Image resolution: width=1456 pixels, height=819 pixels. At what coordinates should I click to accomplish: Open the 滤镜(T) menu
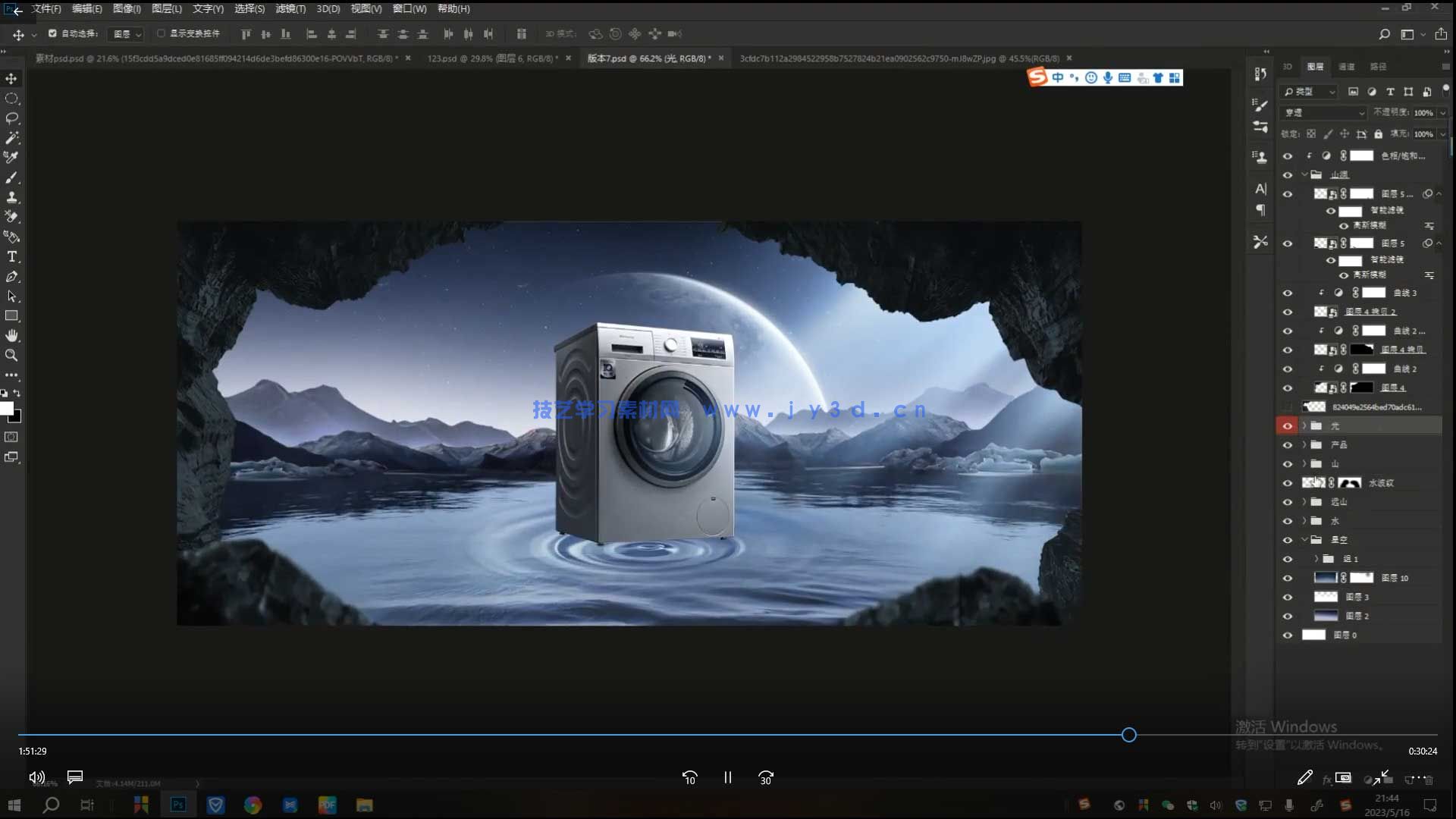point(290,9)
